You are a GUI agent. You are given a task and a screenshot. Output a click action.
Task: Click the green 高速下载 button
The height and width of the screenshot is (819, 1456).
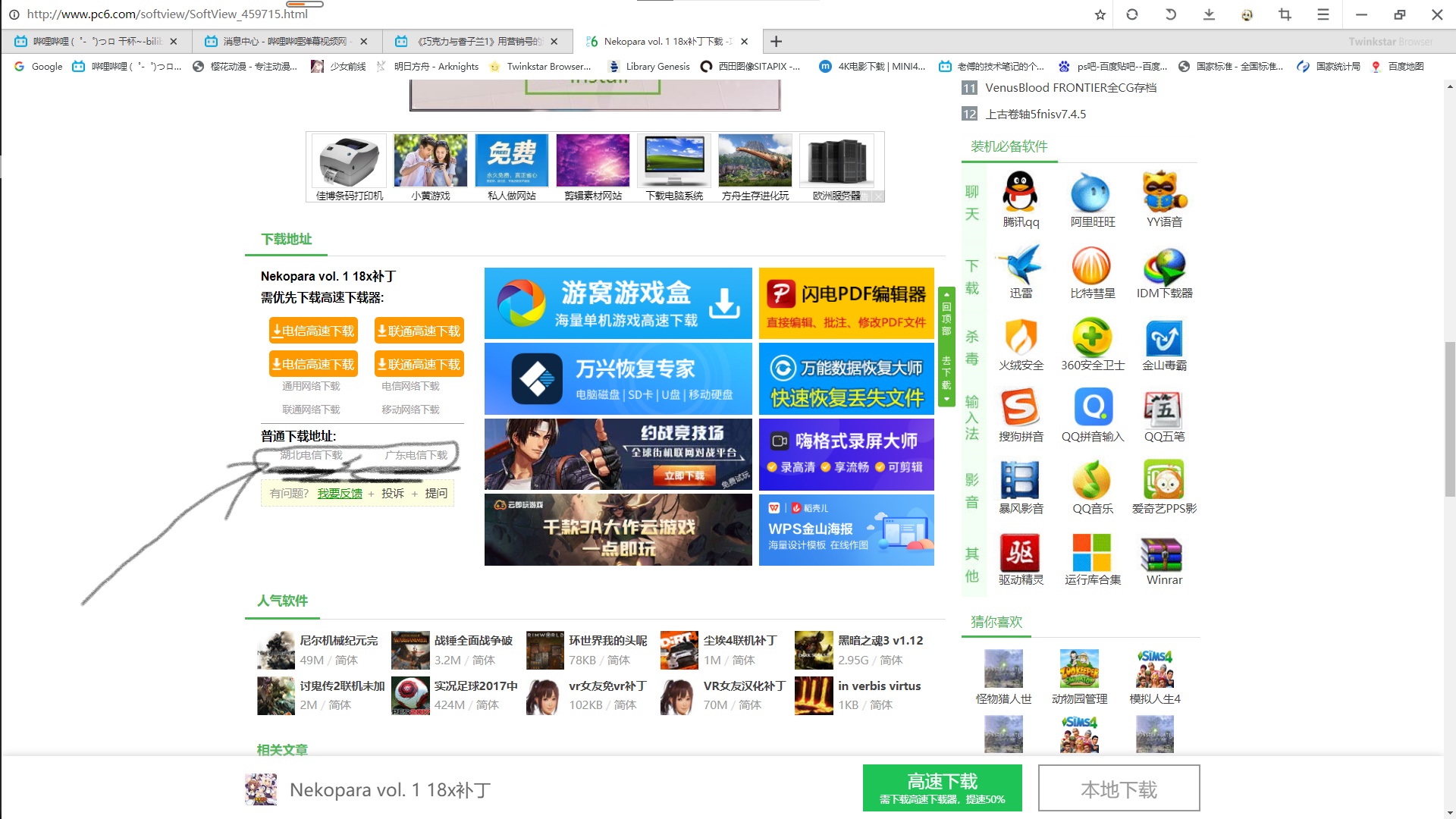click(x=942, y=788)
